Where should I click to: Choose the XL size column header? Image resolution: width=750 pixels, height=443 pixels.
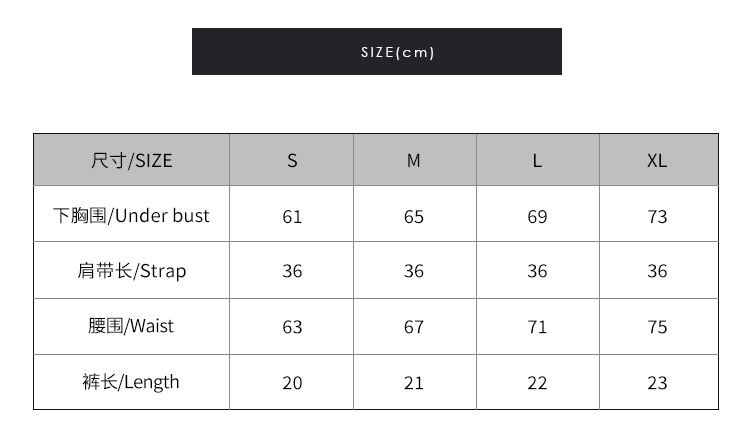657,160
